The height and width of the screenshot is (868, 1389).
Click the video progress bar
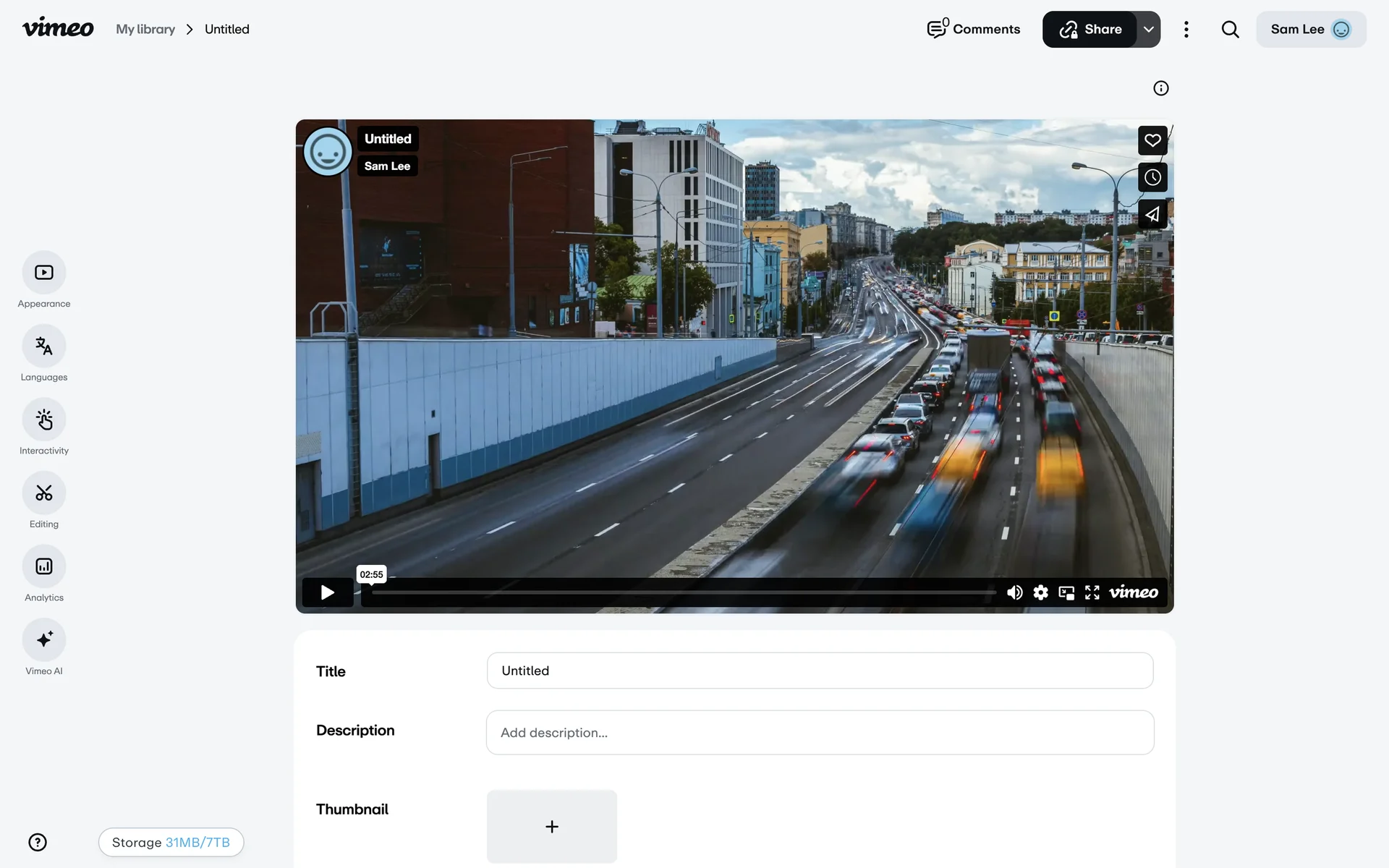pos(680,592)
